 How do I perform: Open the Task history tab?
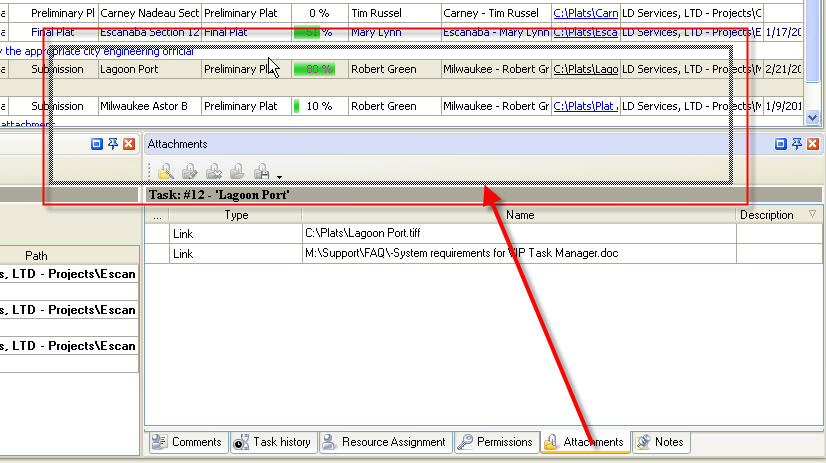click(x=272, y=442)
